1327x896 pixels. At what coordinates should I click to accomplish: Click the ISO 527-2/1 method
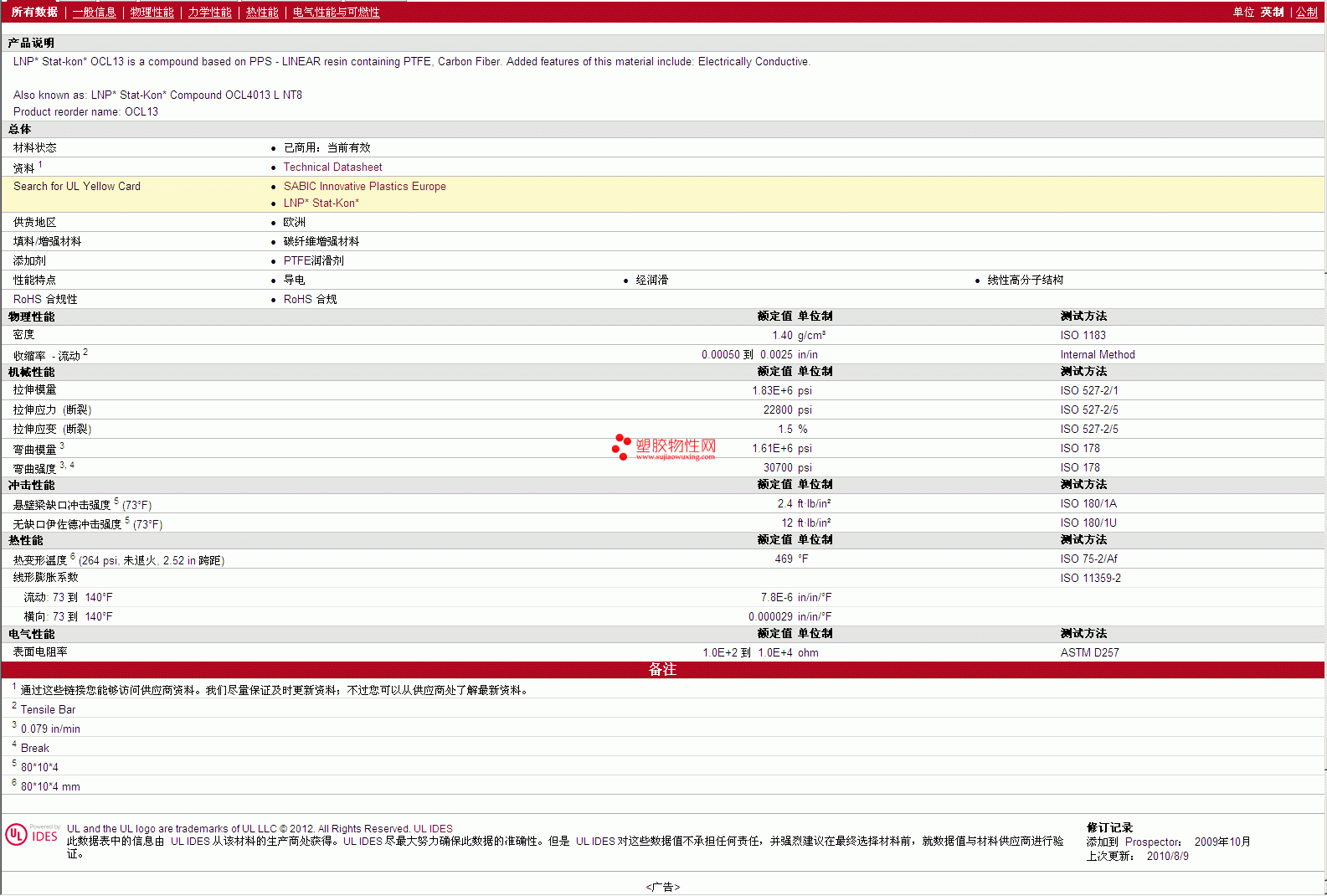1088,390
